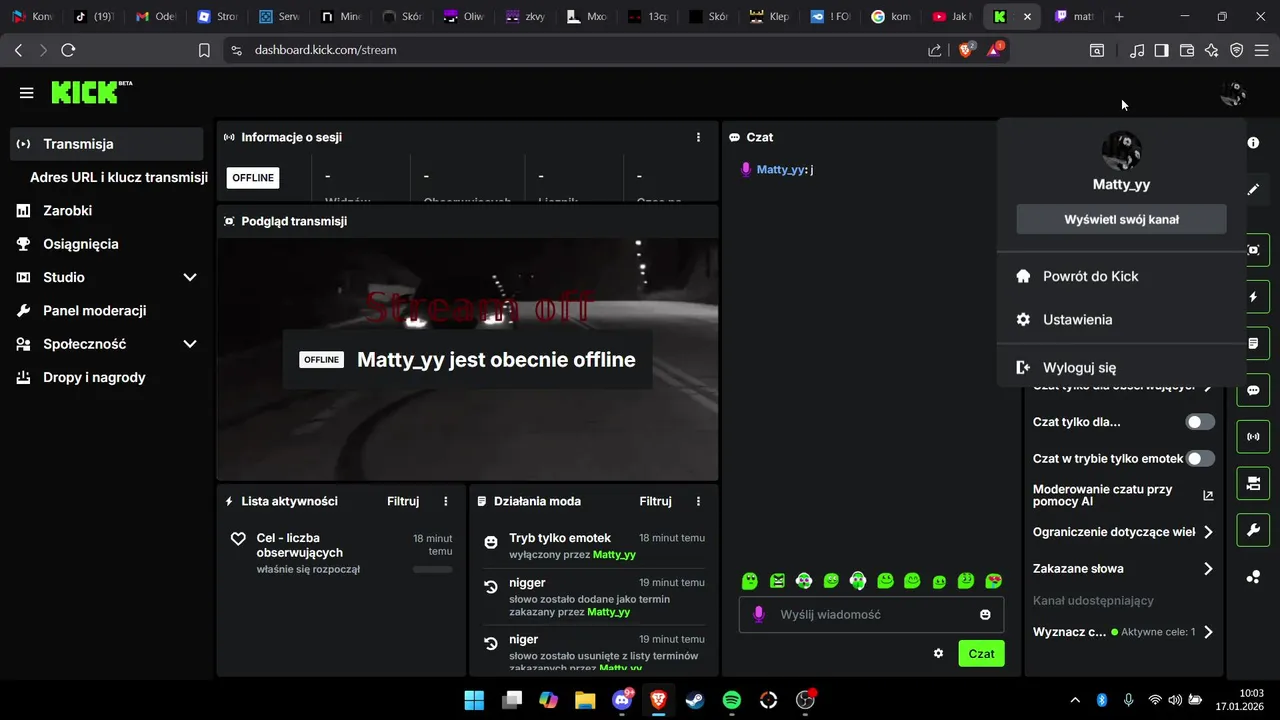
Task: Select the angry square green emote
Action: click(778, 581)
